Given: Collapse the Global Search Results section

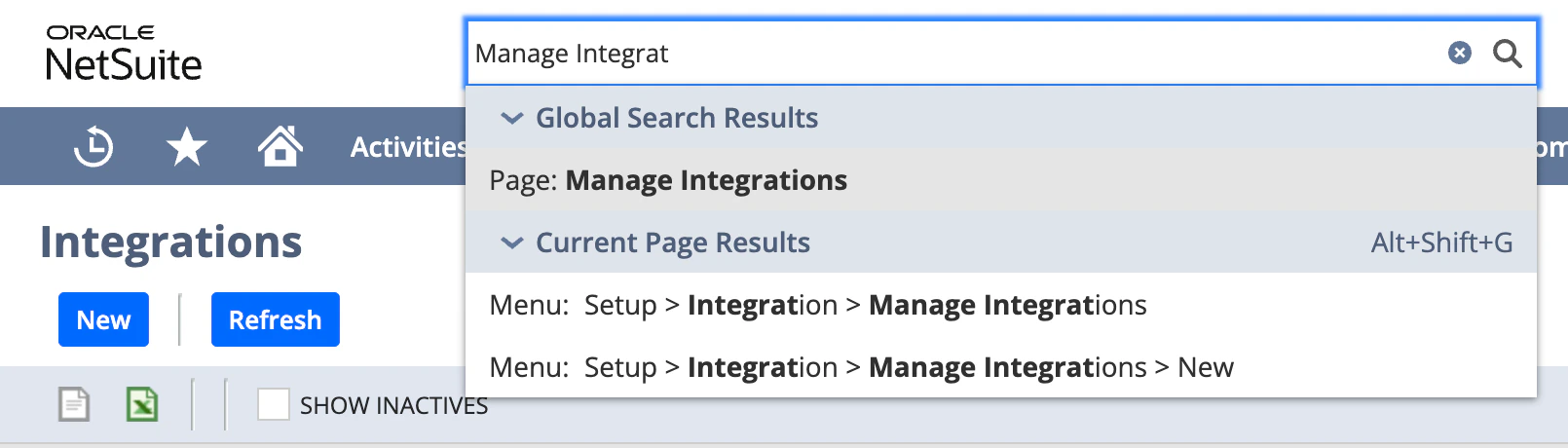Looking at the screenshot, I should click(511, 118).
